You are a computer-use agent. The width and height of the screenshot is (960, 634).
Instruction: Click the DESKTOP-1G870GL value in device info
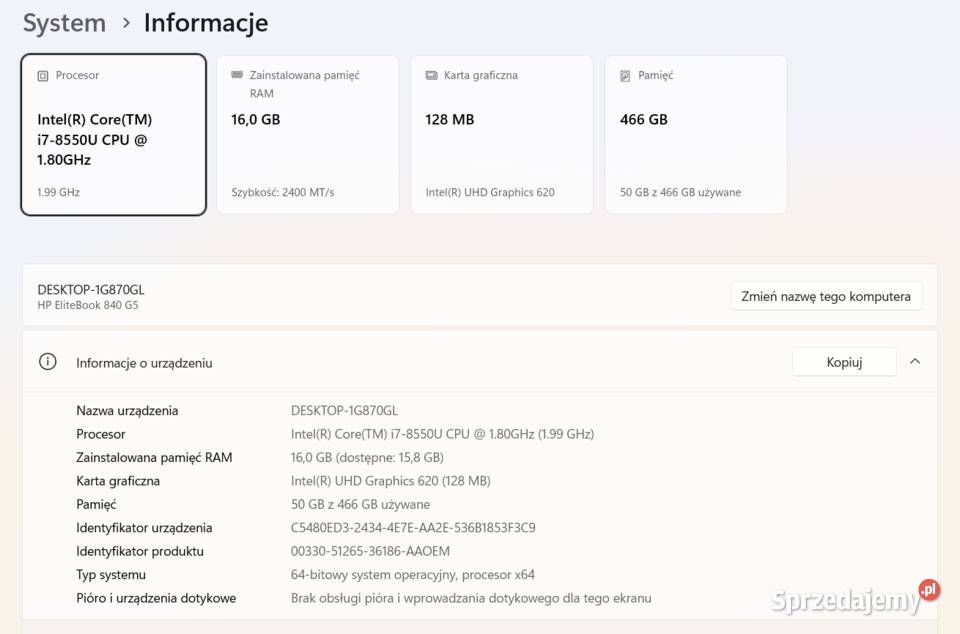pos(344,411)
